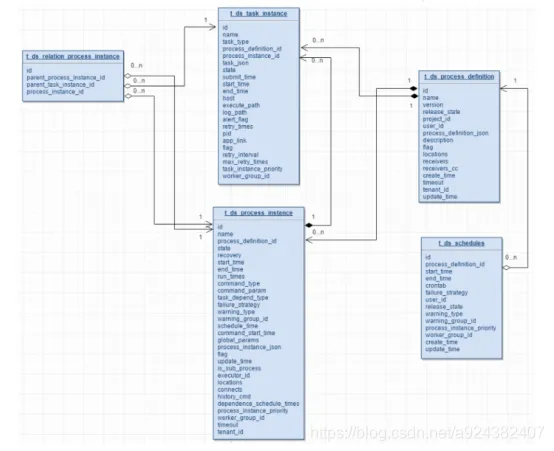Select the t_ds_task_instance table header
Screen dimensions: 554x451
click(259, 14)
